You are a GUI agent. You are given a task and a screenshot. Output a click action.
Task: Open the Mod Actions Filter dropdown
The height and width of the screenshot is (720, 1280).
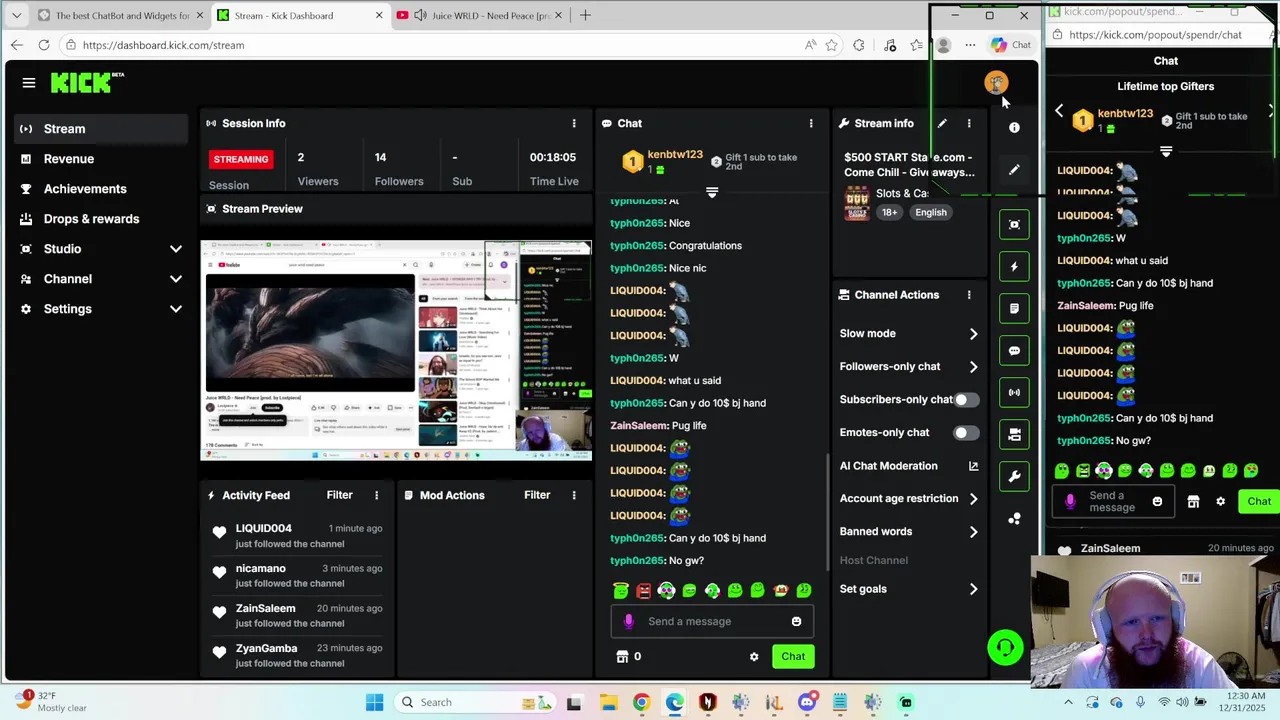(x=537, y=495)
